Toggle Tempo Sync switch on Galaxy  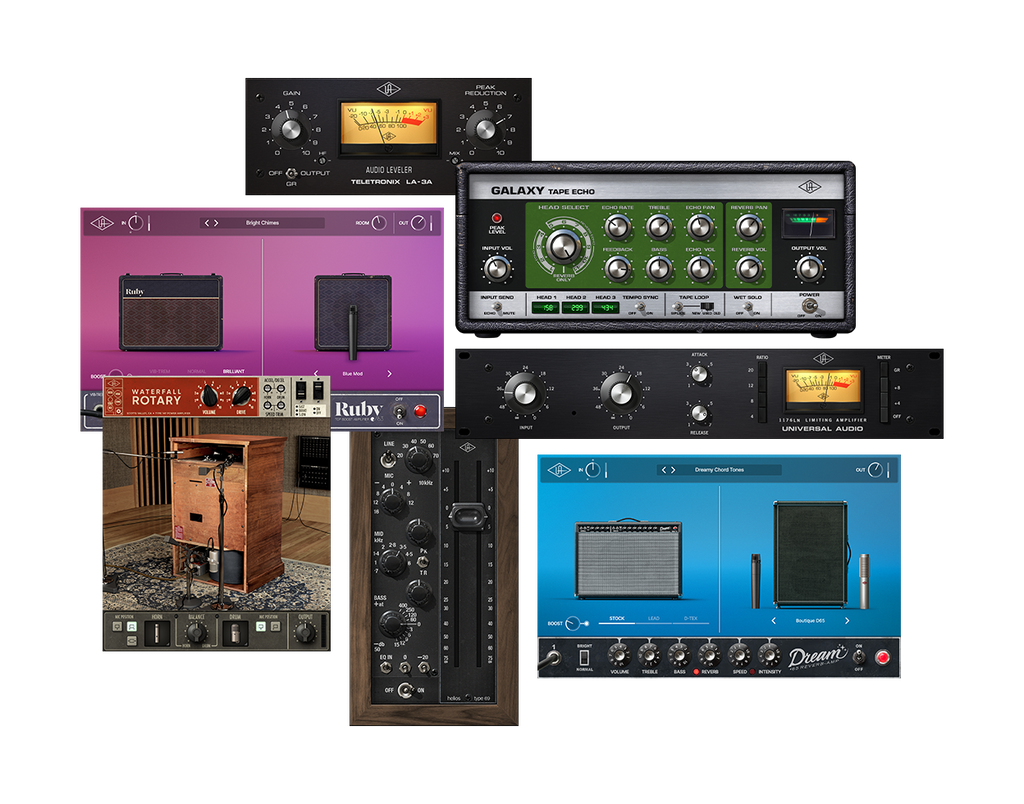(x=641, y=309)
